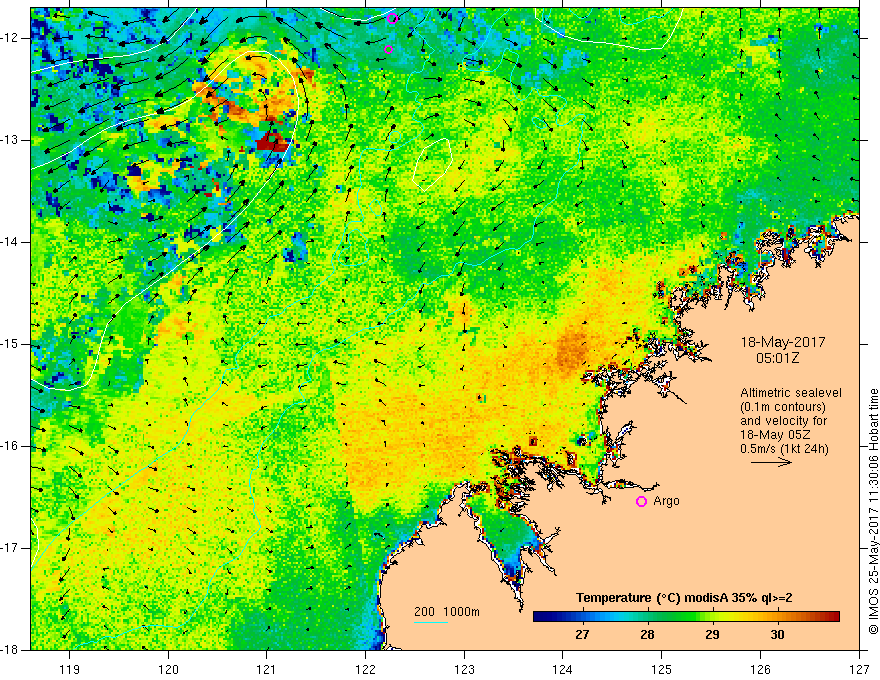This screenshot has width=880, height=680.
Task: Click the dark red warm patch near 121, -13
Action: 273,142
